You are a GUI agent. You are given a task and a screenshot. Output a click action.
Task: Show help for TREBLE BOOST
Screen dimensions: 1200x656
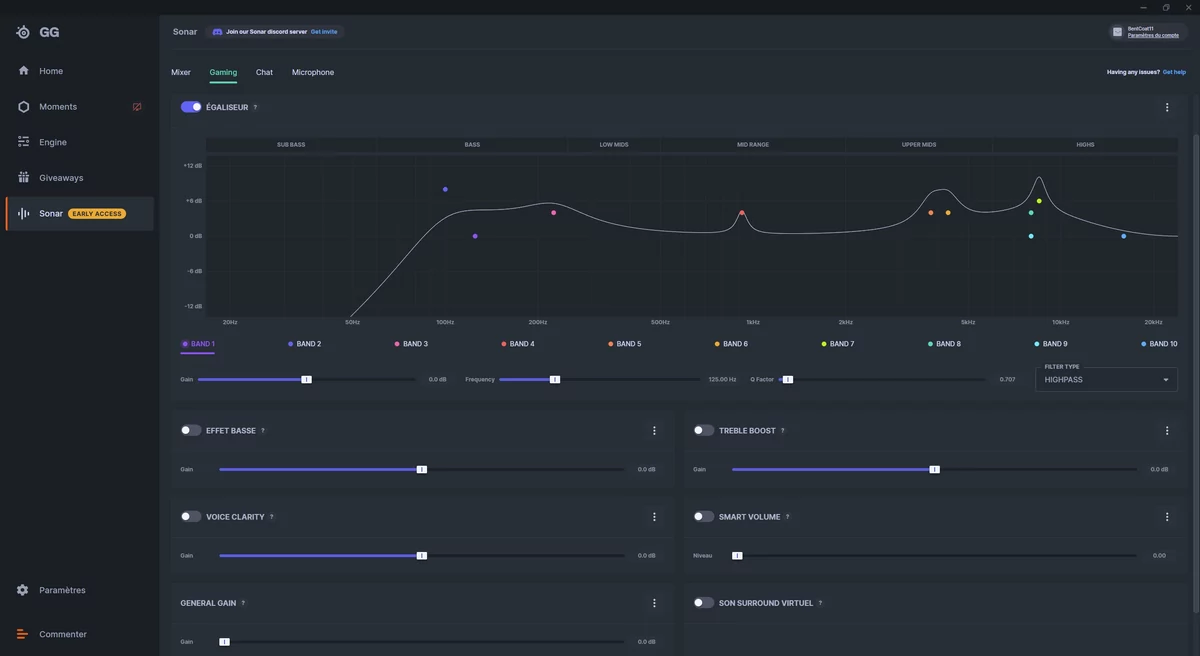(783, 431)
